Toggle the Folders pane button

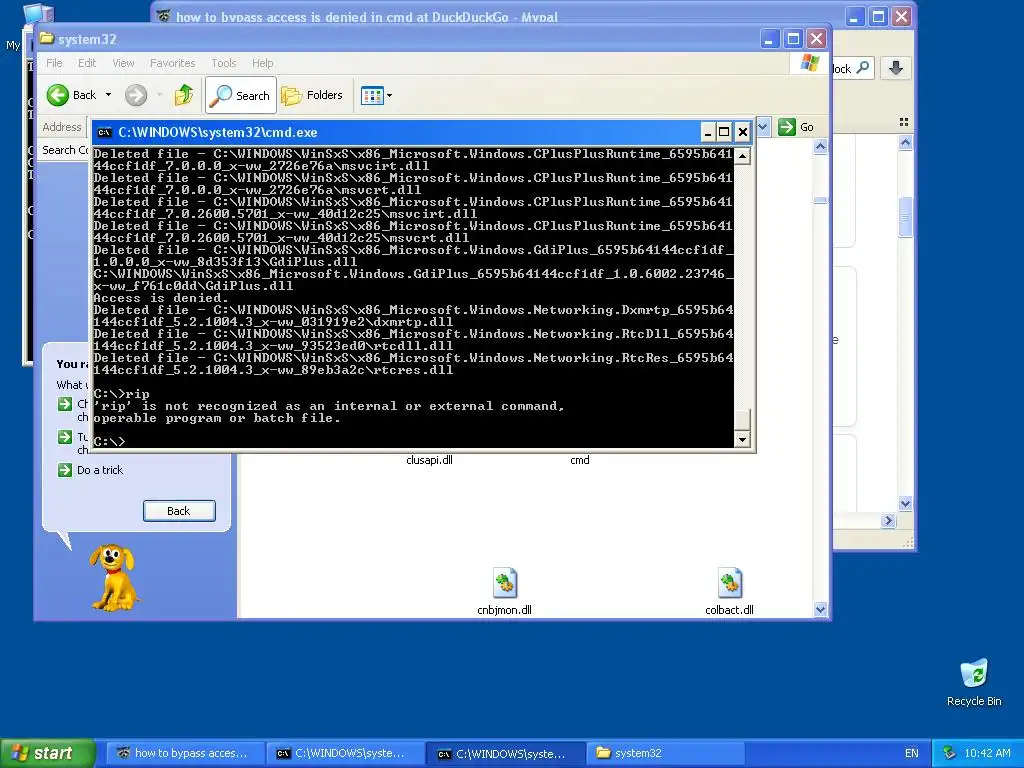(312, 95)
